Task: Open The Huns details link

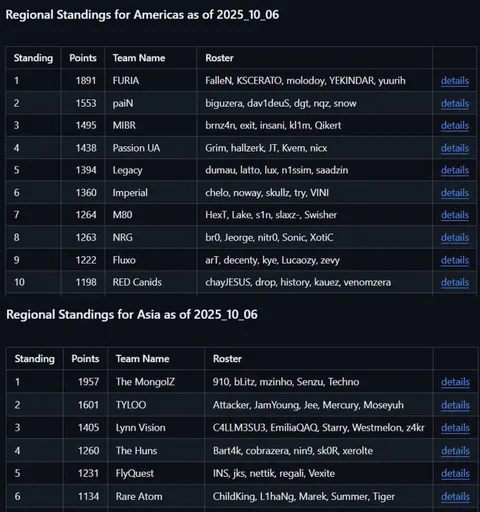Action: [x=455, y=451]
